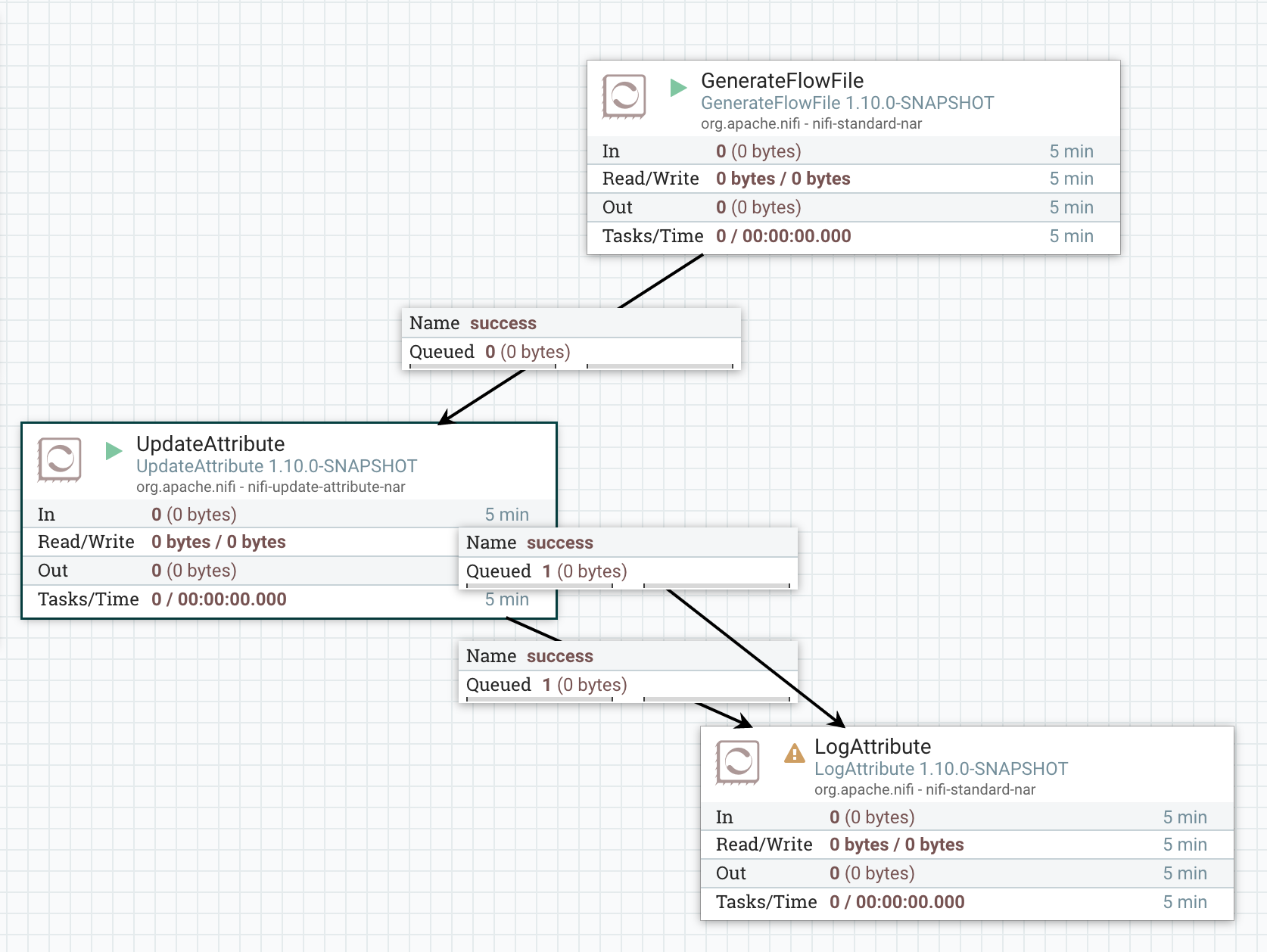This screenshot has height=952, width=1267.
Task: Click Queued 0 (0 bytes) in the top connection
Action: [490, 352]
